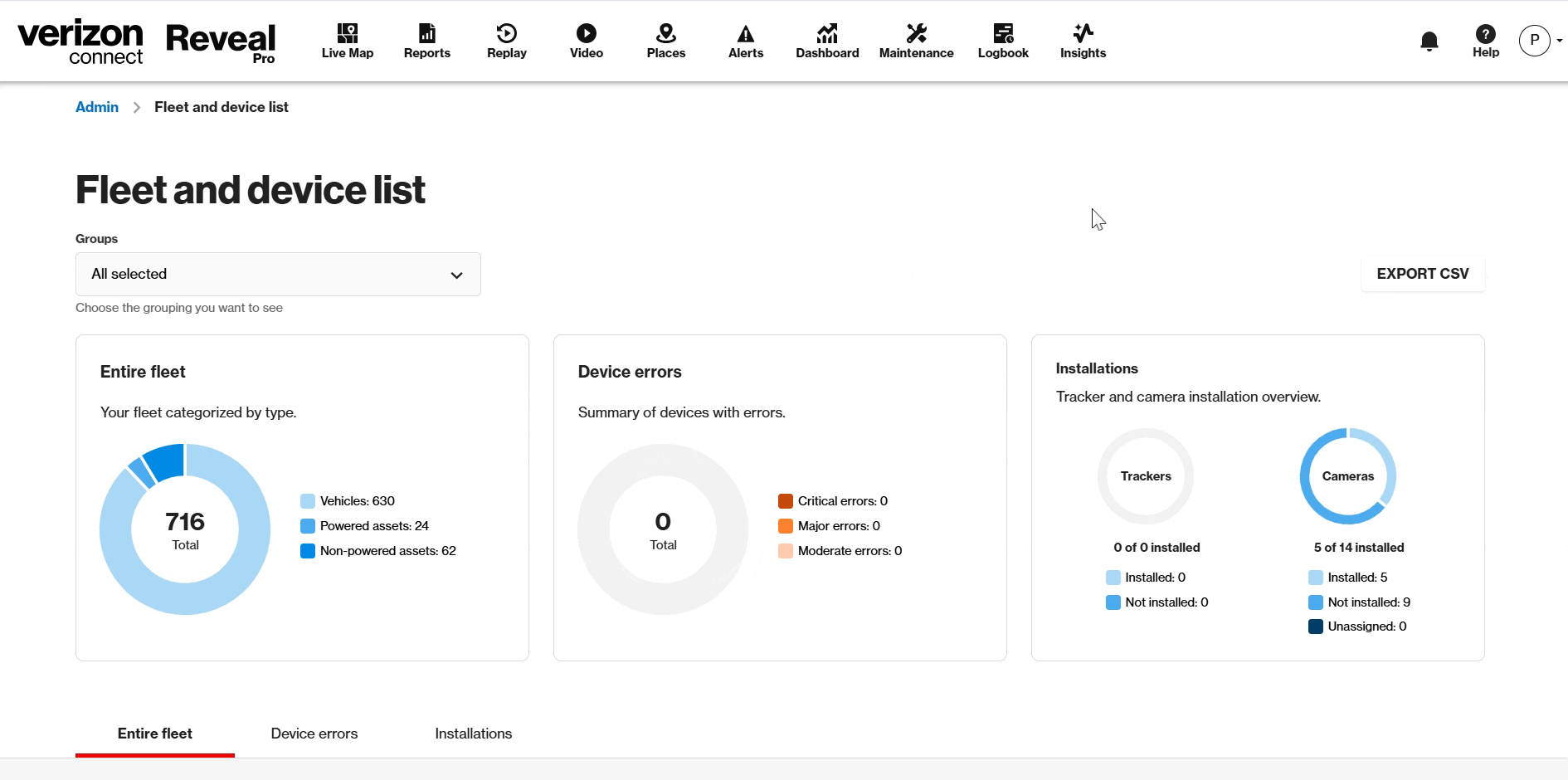The height and width of the screenshot is (780, 1568).
Task: Open the Reports icon
Action: coord(427,33)
